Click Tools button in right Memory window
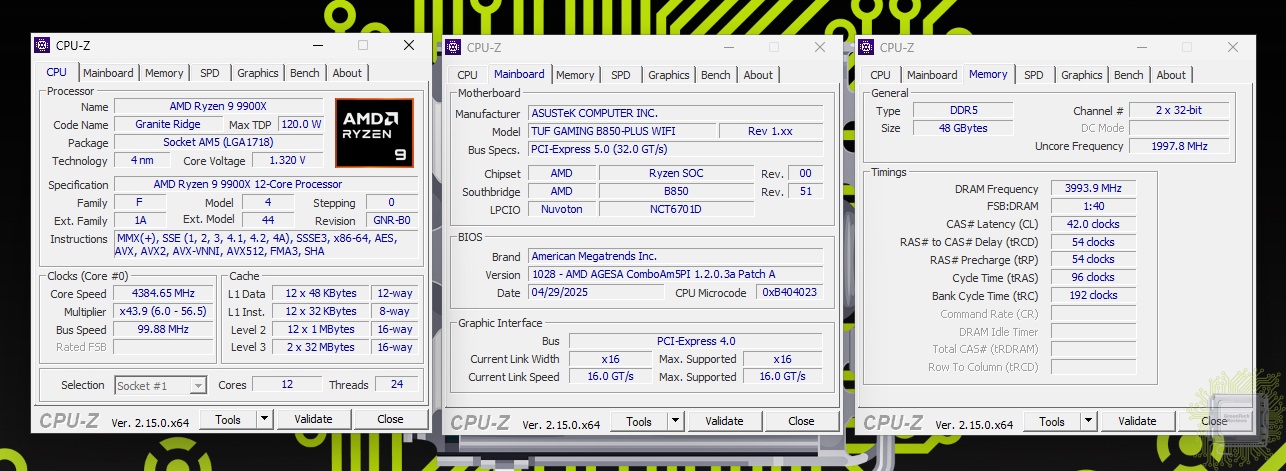 click(x=1052, y=421)
